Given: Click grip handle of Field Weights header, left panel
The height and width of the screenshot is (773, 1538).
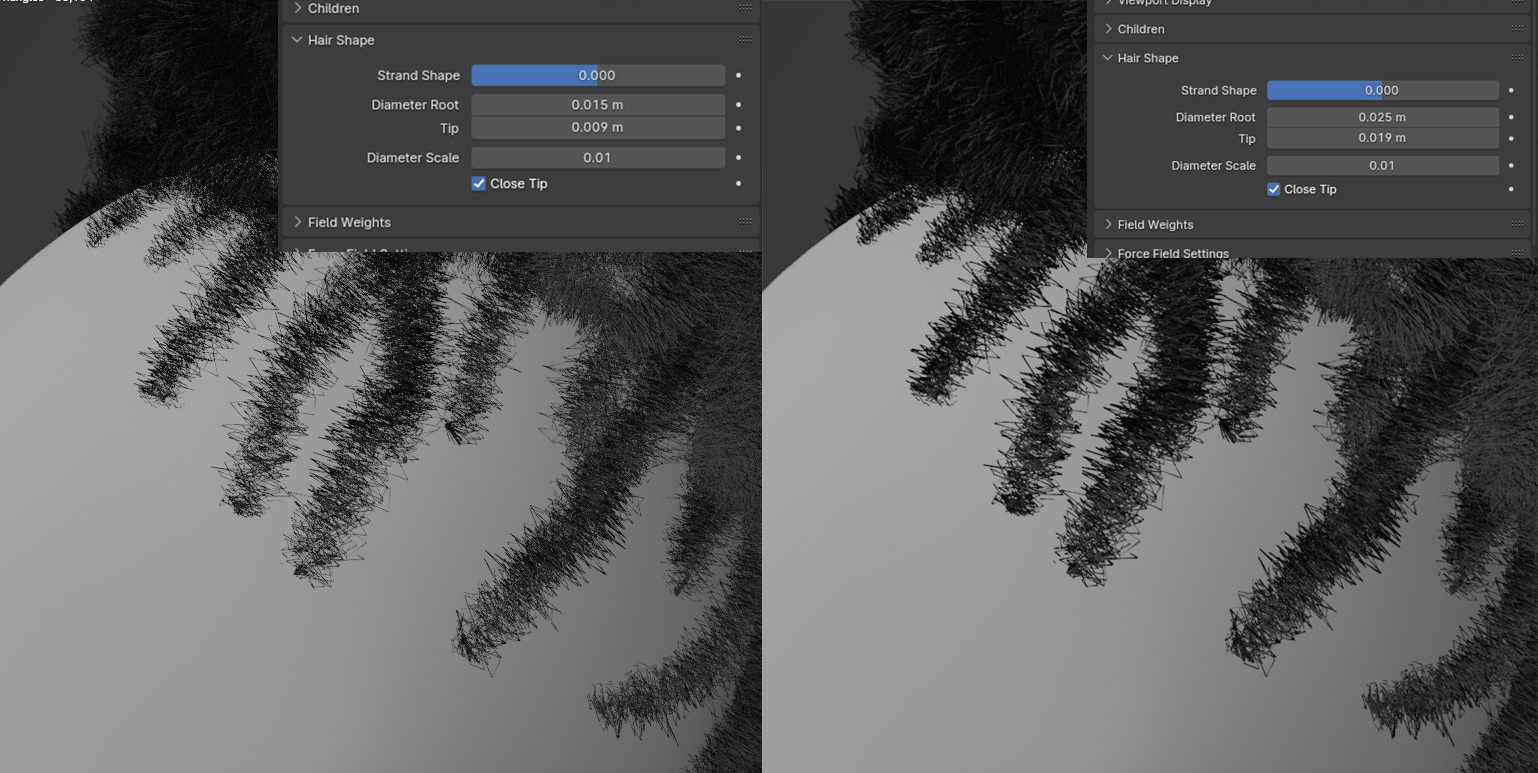Looking at the screenshot, I should tap(745, 222).
